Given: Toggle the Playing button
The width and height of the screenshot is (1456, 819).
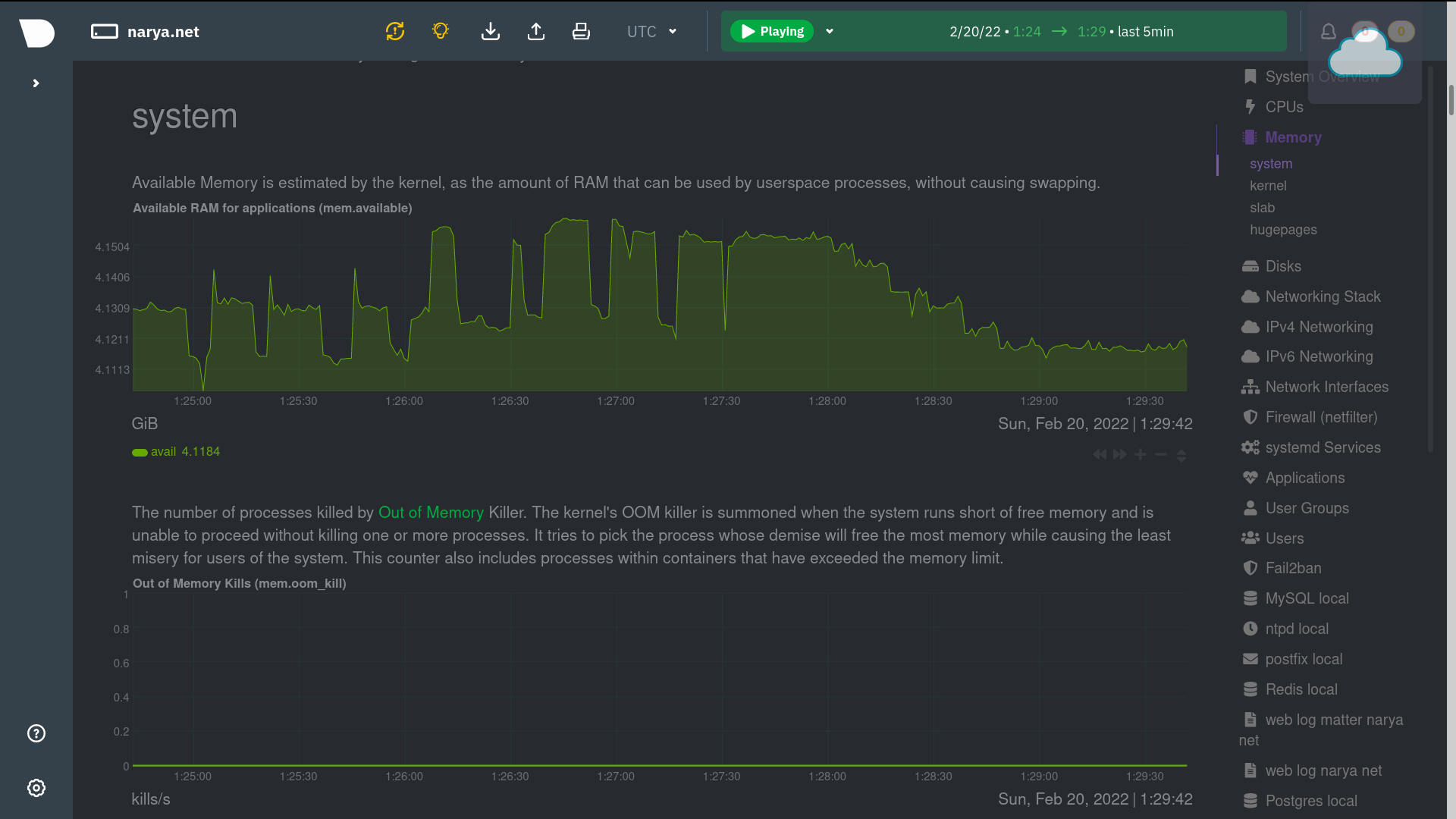Looking at the screenshot, I should tap(772, 31).
